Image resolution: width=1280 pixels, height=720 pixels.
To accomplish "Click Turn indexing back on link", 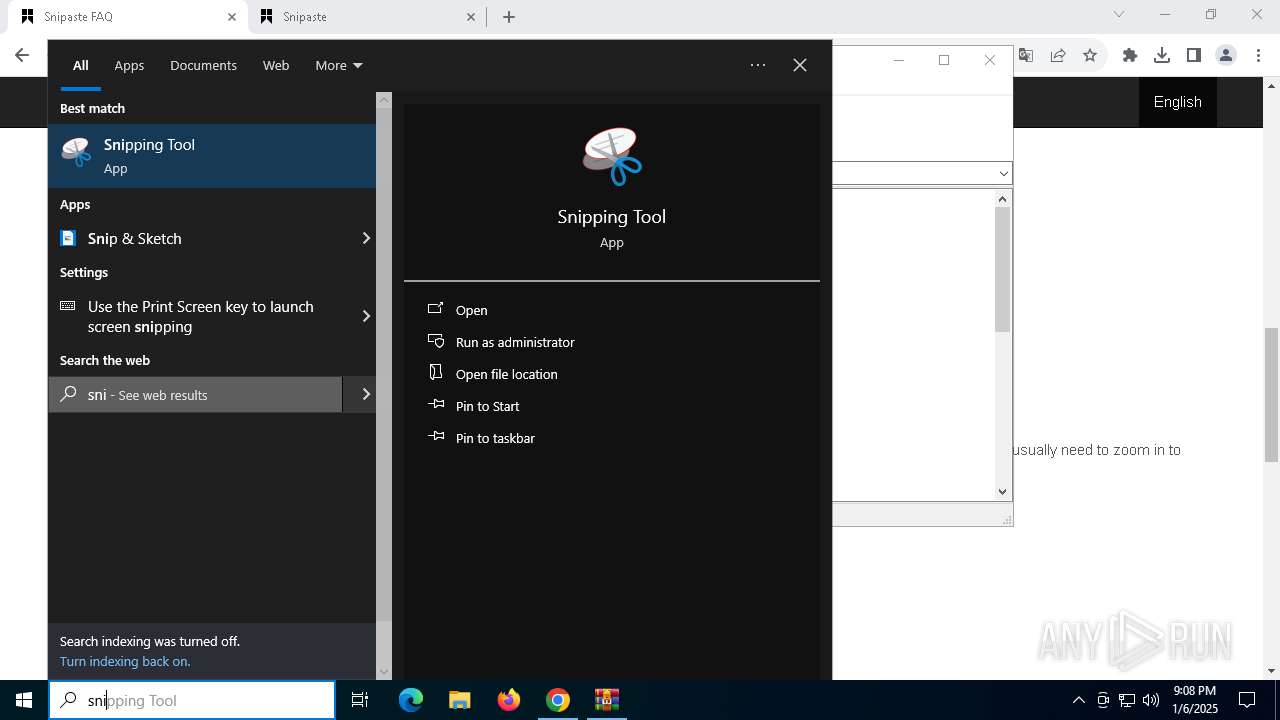I will [125, 661].
